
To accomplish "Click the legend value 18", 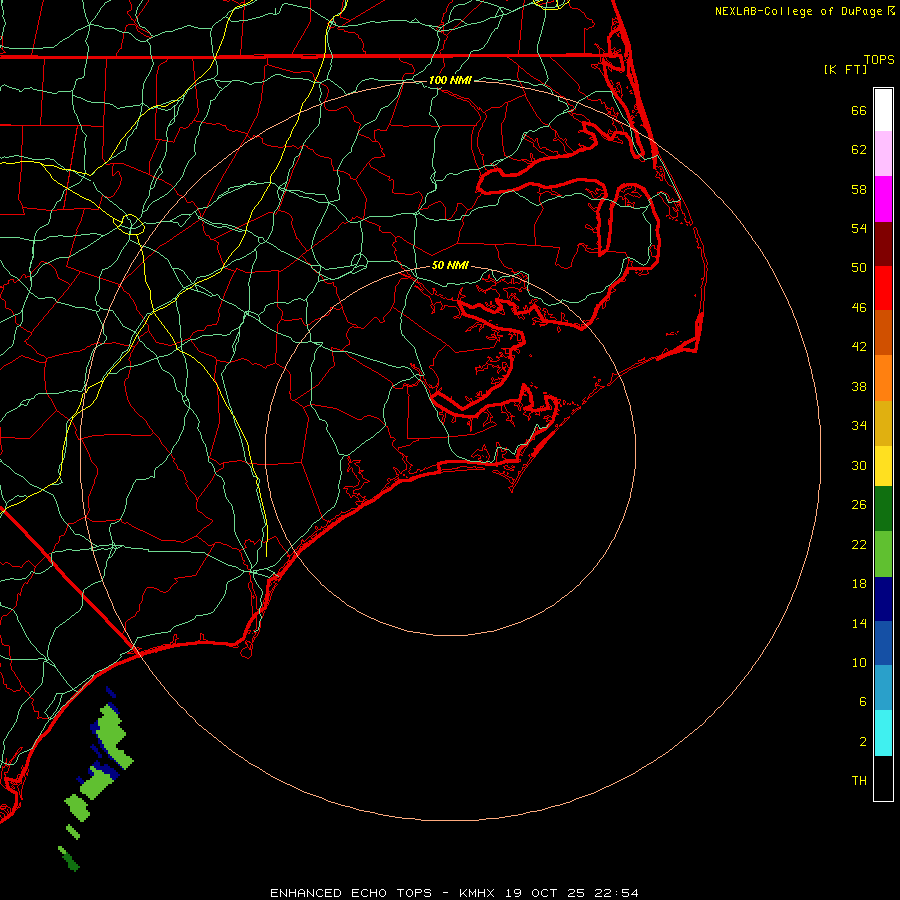I will 859,584.
